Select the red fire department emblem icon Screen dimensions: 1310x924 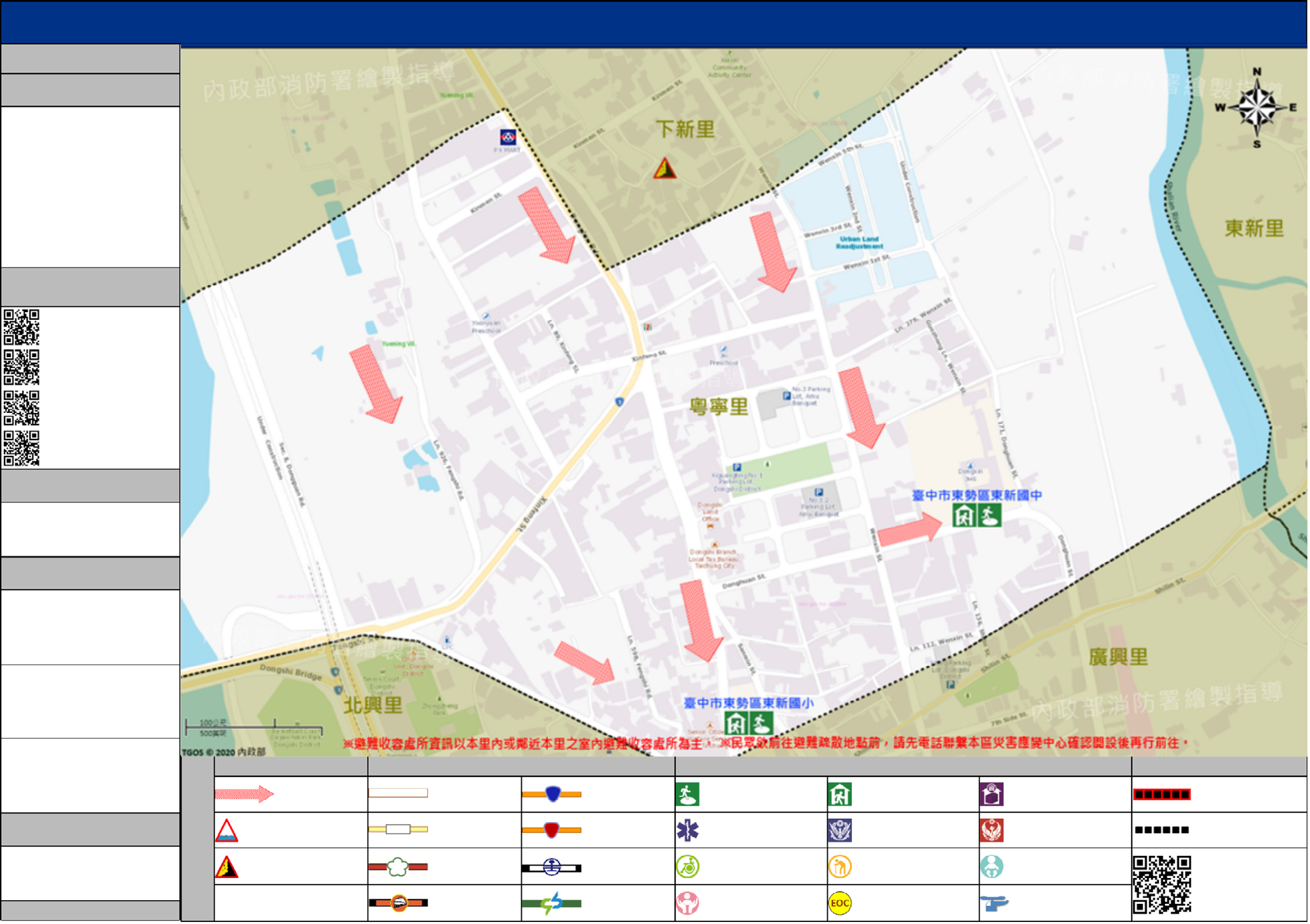(993, 831)
